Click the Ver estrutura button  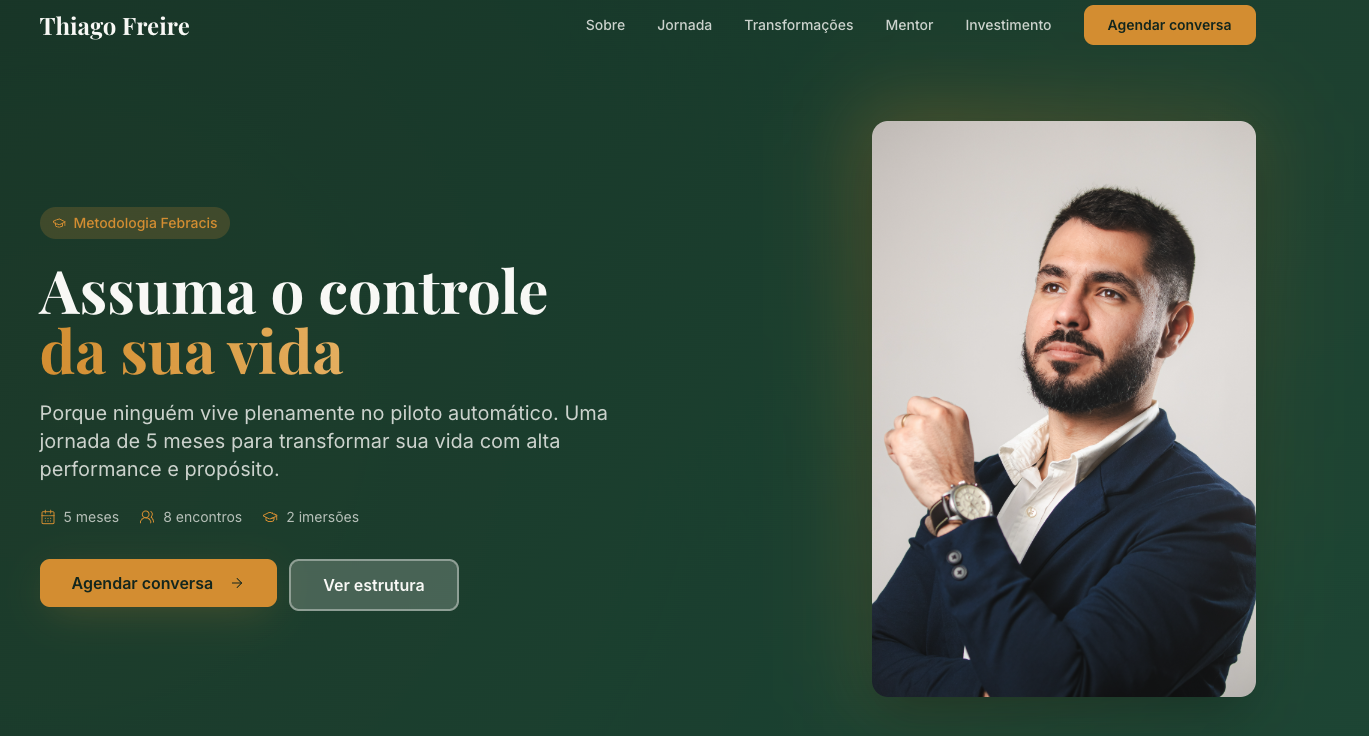tap(374, 585)
